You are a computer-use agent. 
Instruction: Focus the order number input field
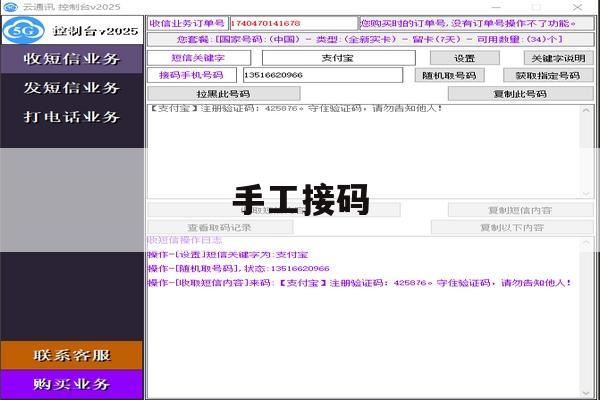click(293, 23)
